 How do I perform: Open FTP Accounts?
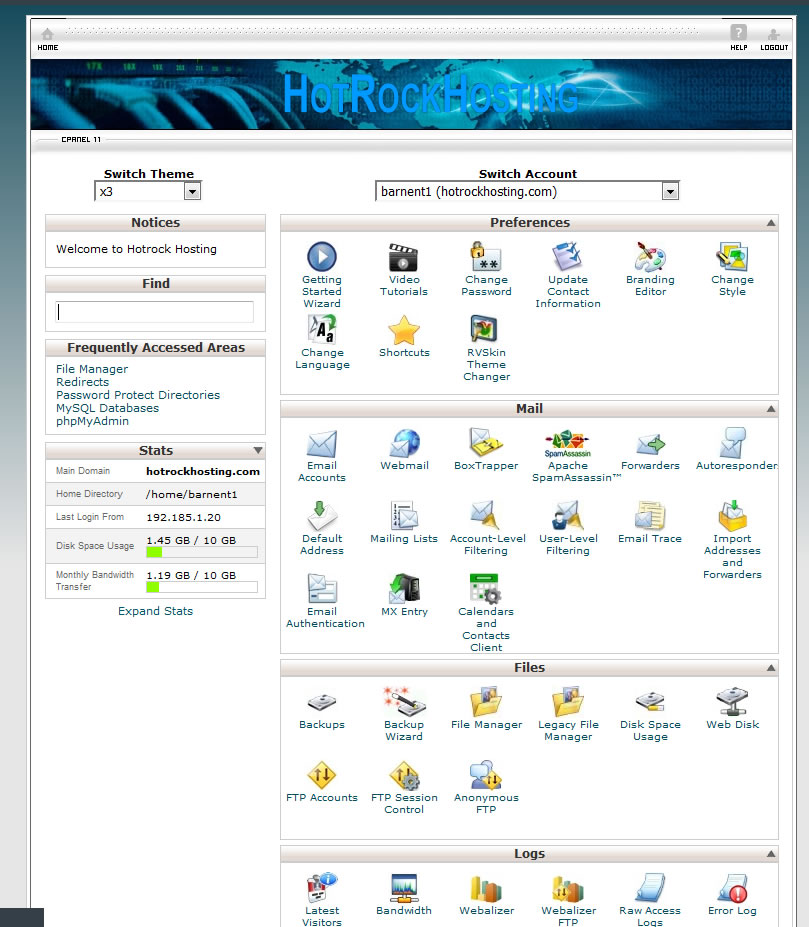click(322, 774)
